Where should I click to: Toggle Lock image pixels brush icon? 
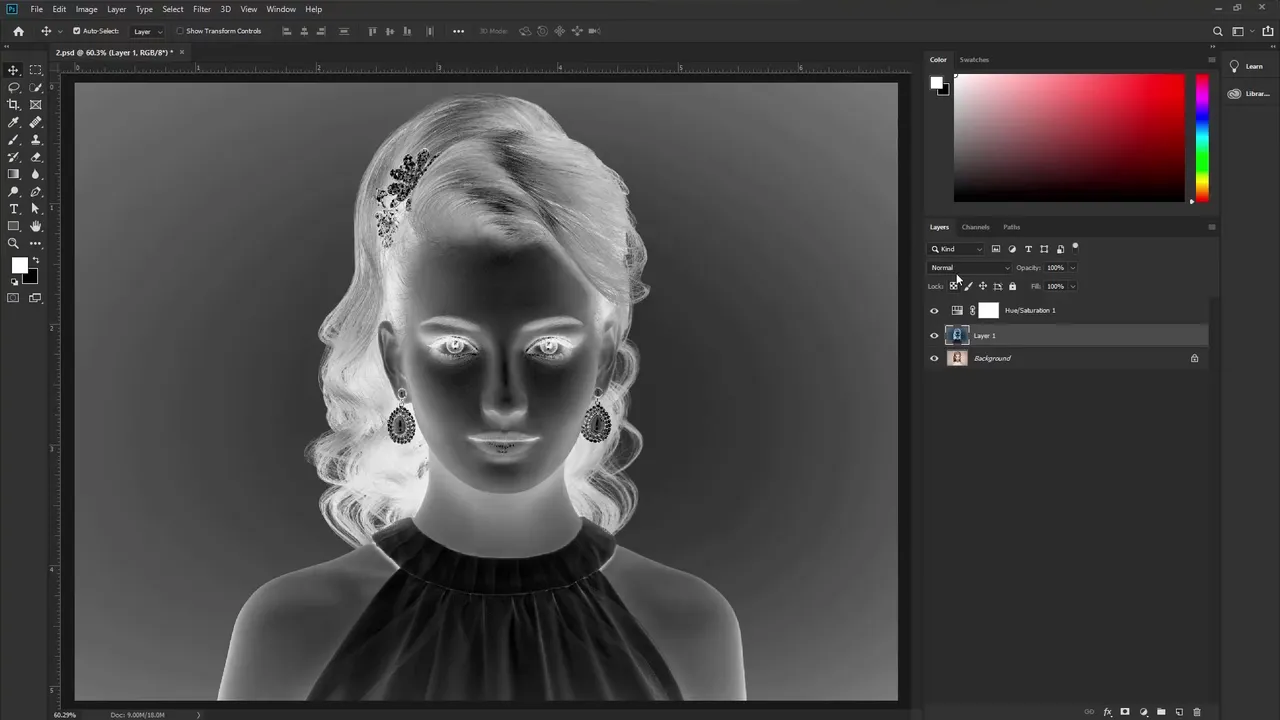tap(968, 286)
